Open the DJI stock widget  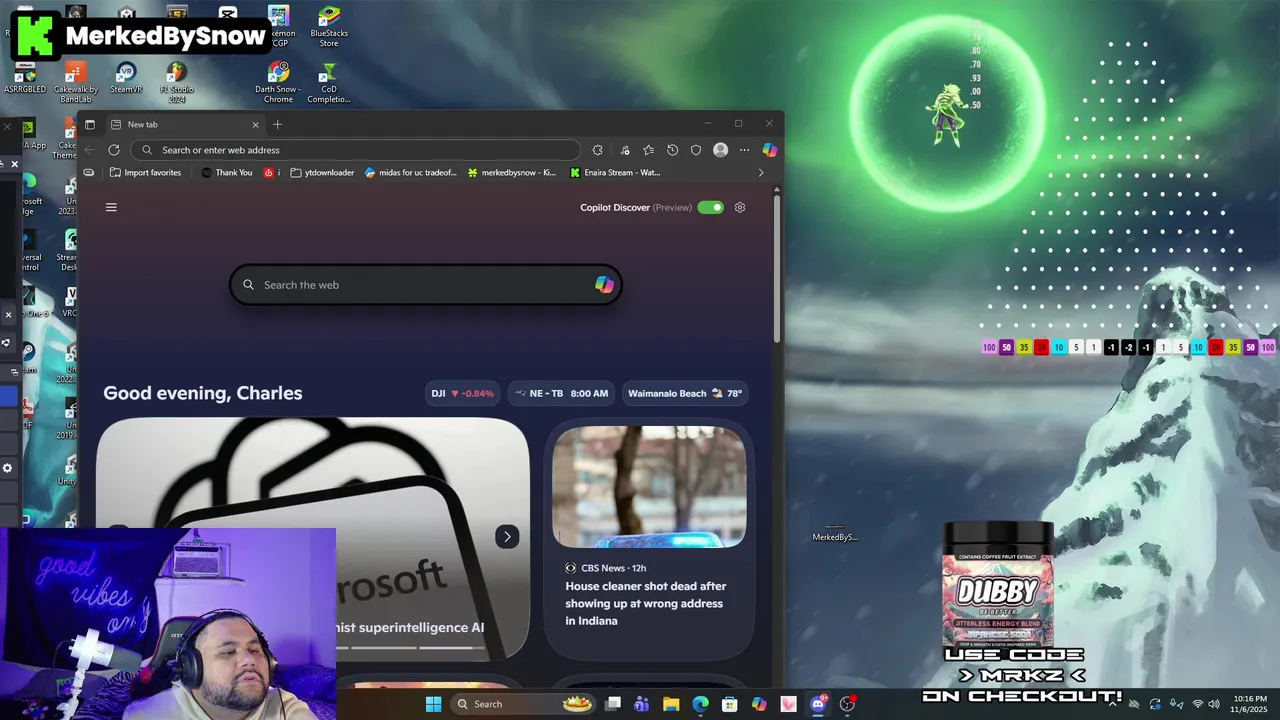click(462, 393)
